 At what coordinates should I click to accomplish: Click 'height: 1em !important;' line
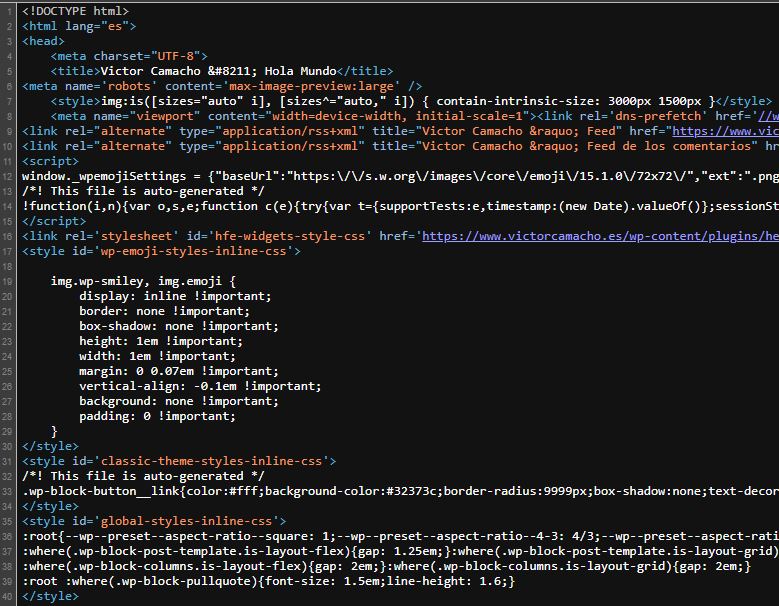pos(161,341)
